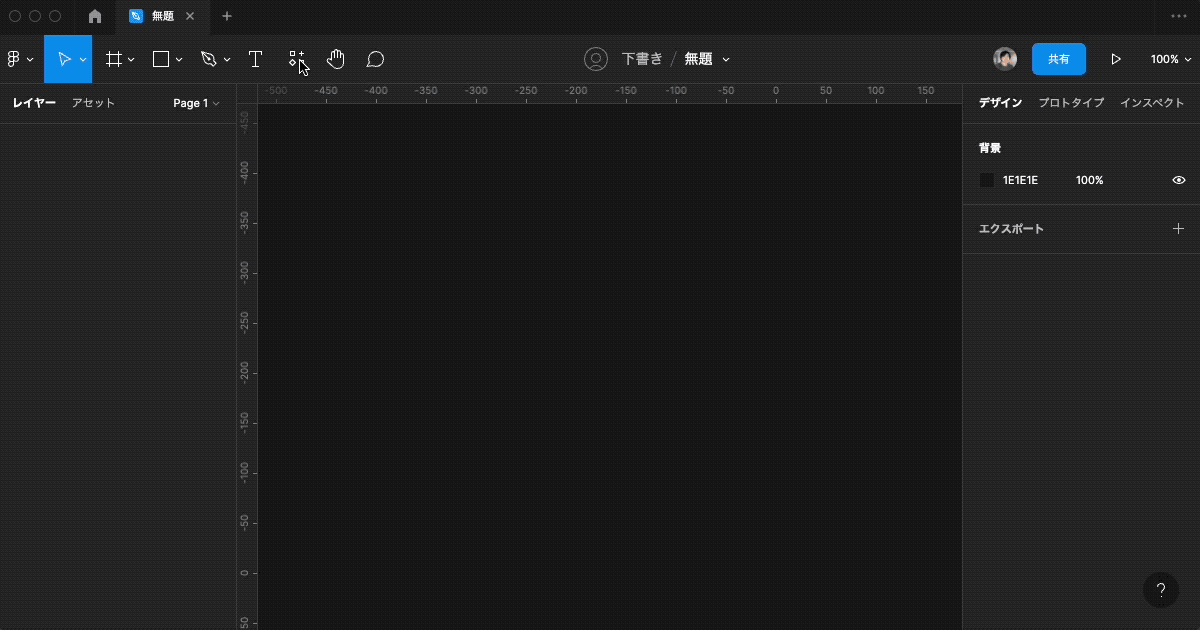Open the Page 1 pages dropdown

click(196, 103)
